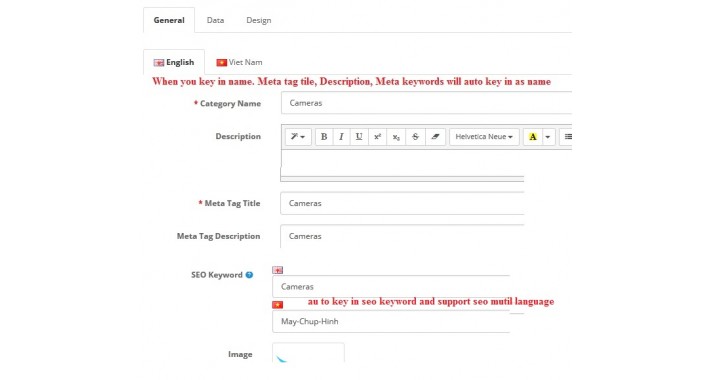710x380 pixels.
Task: Click the SEO Keyword label text
Action: coord(217,274)
